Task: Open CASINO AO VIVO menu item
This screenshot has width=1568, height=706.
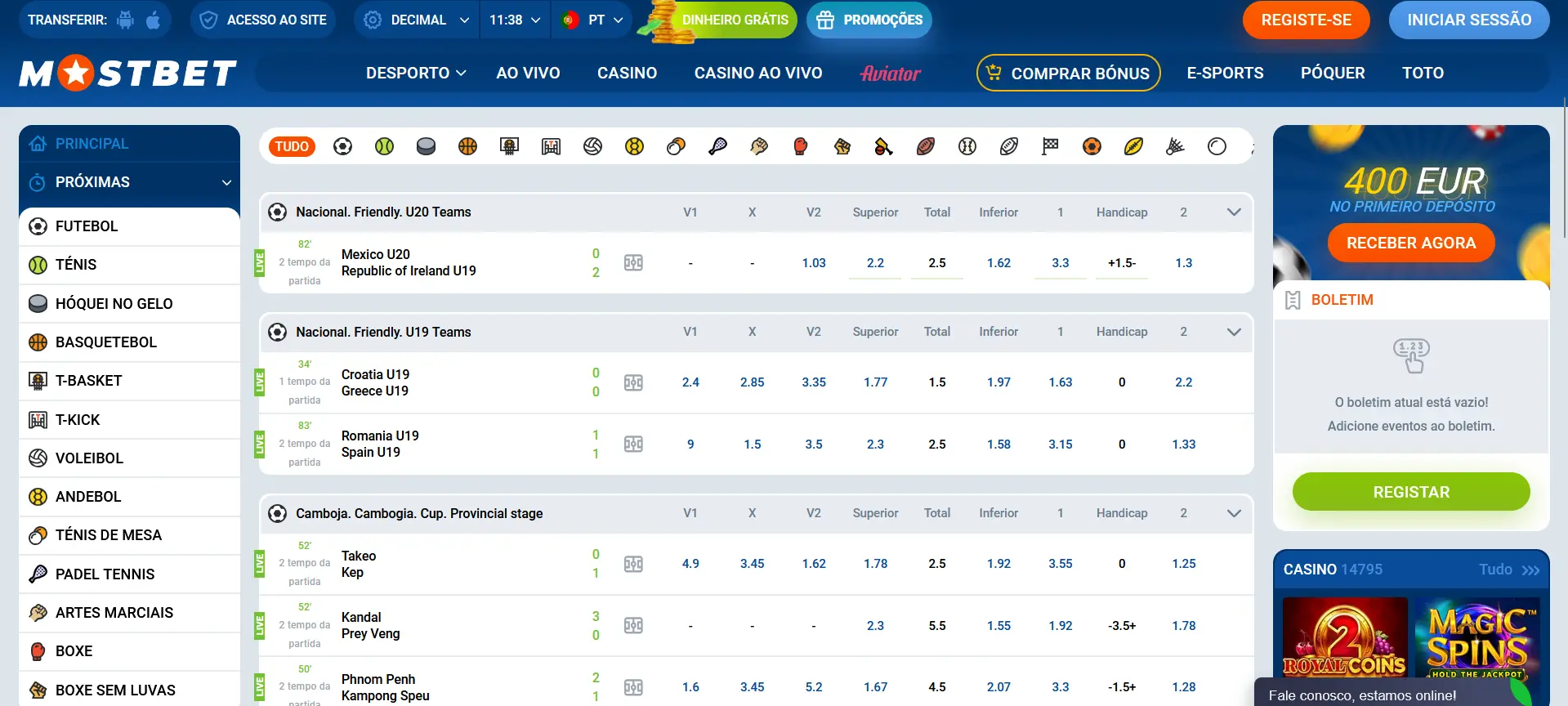Action: point(758,73)
